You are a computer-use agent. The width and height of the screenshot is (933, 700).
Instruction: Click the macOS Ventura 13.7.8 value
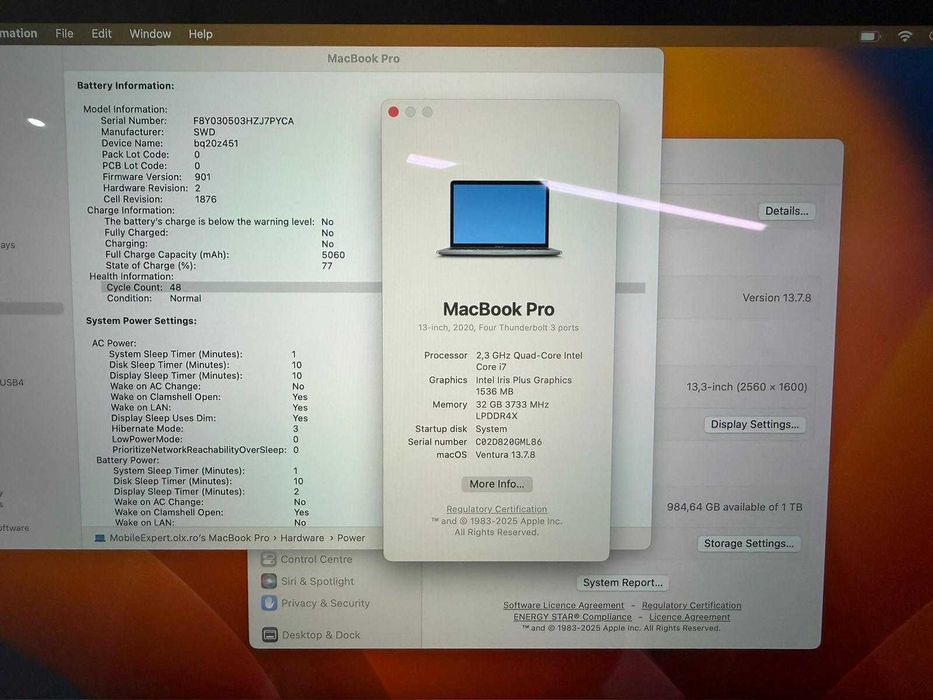(505, 455)
